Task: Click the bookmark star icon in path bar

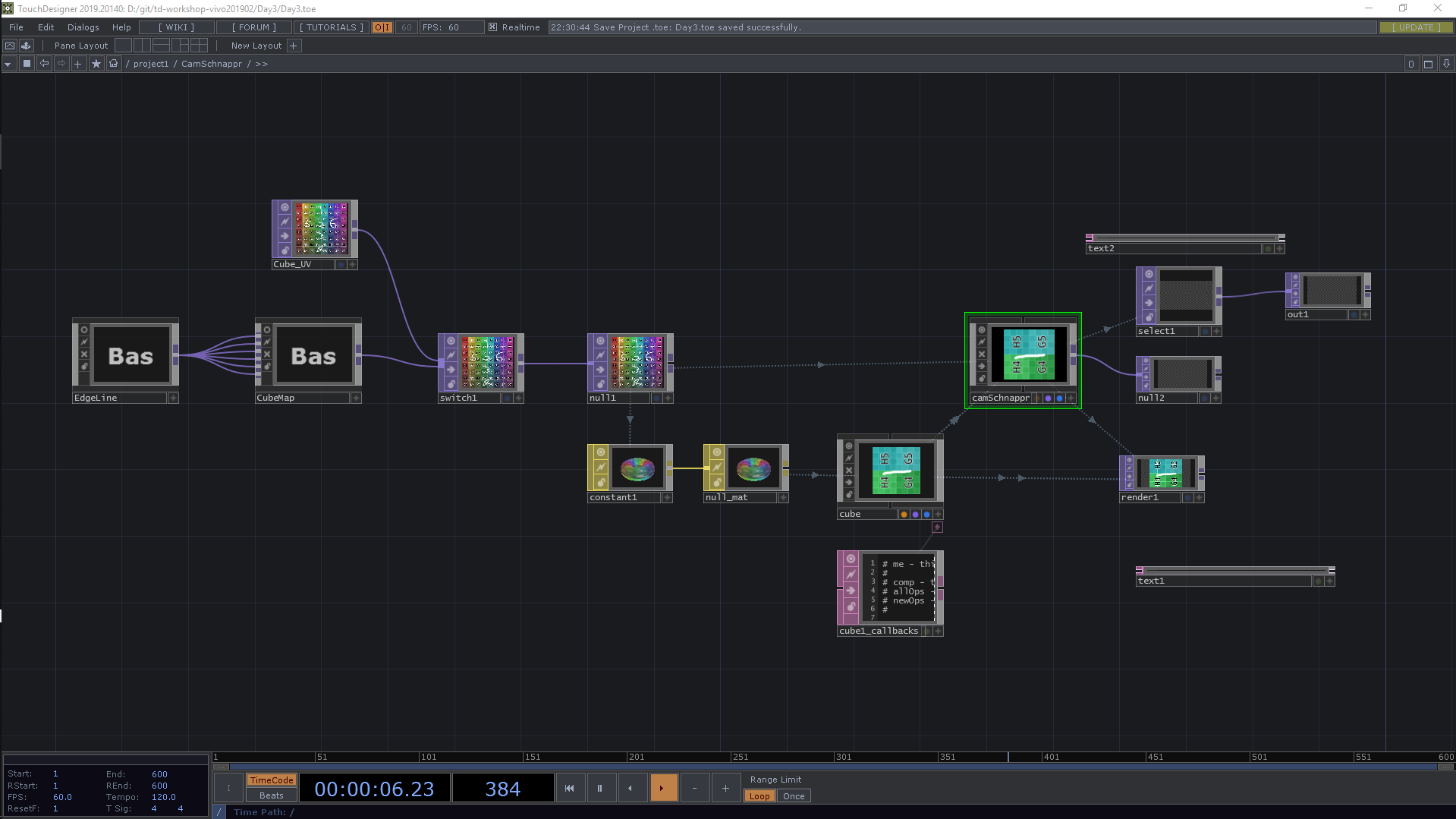Action: click(x=96, y=64)
